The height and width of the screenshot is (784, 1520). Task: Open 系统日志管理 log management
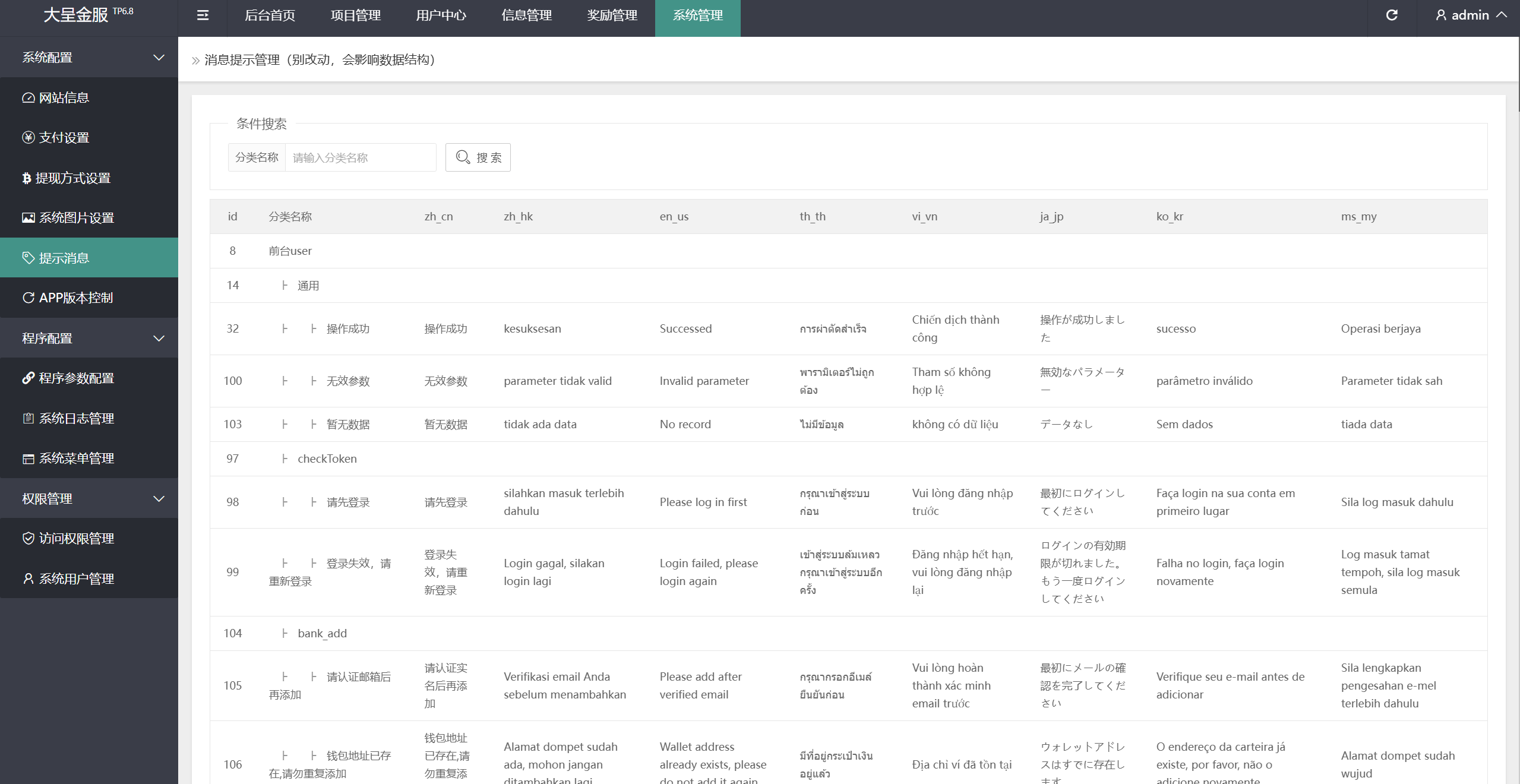tap(76, 419)
